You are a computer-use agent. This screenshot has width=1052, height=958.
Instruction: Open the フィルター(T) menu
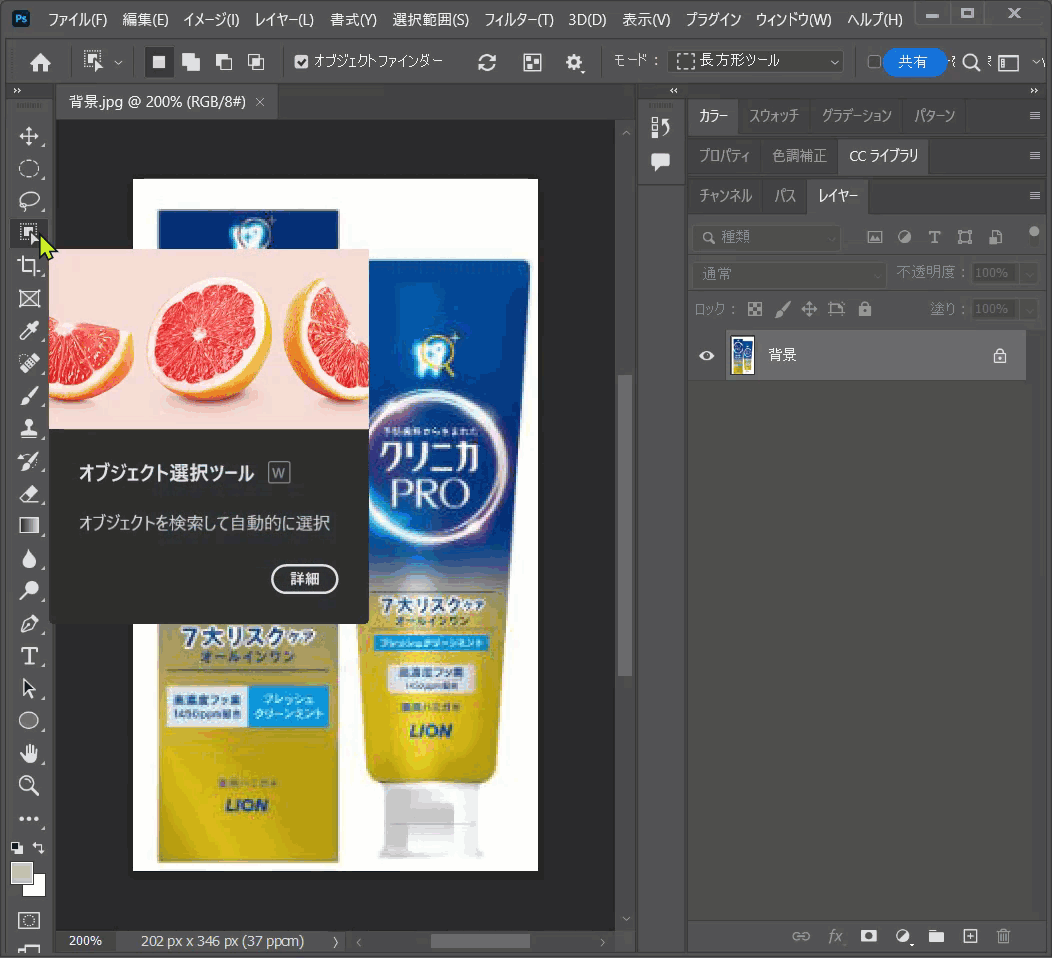point(519,19)
